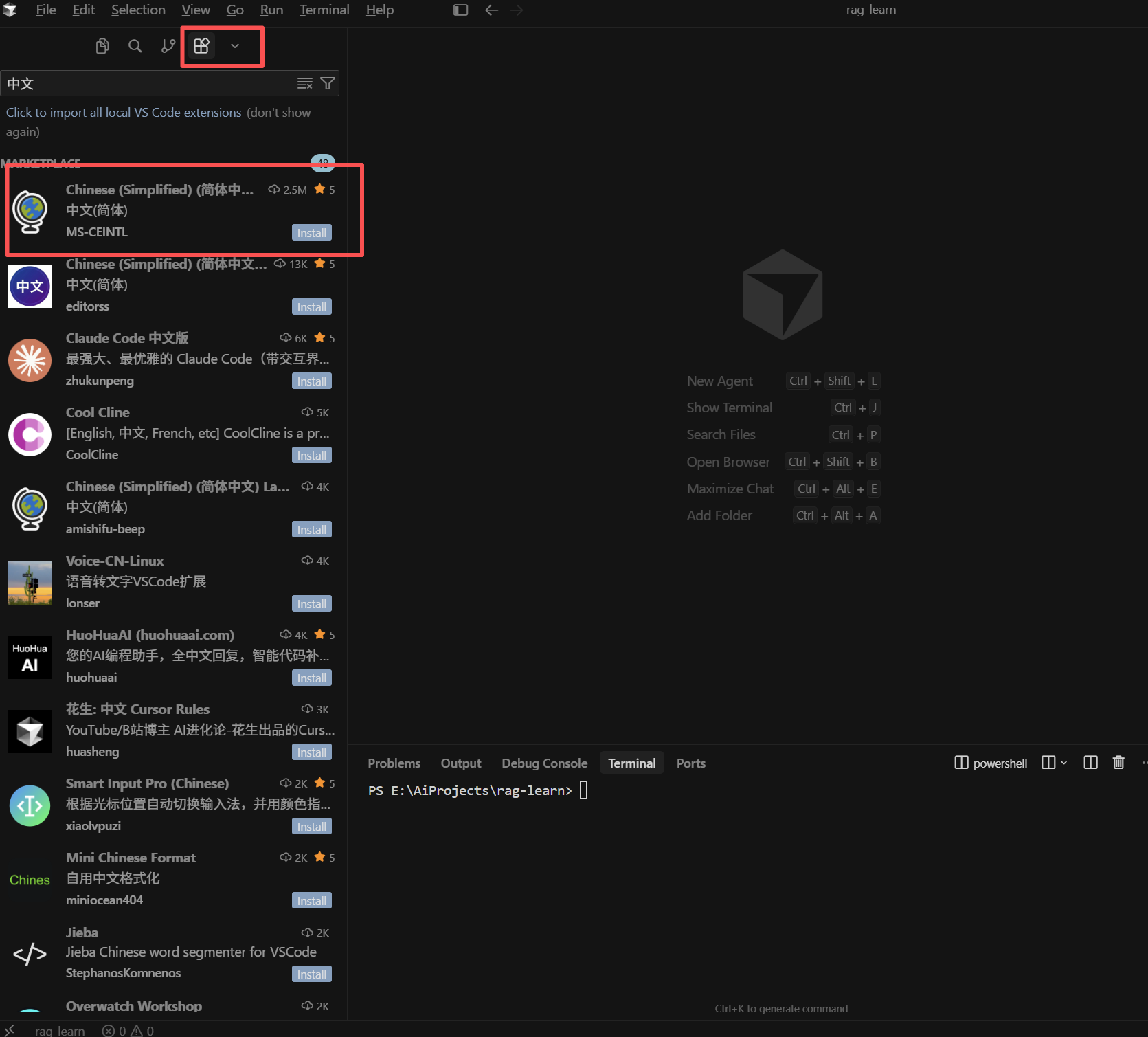Click the MS-CEINTL globe extension icon
The height and width of the screenshot is (1037, 1148).
[x=30, y=212]
